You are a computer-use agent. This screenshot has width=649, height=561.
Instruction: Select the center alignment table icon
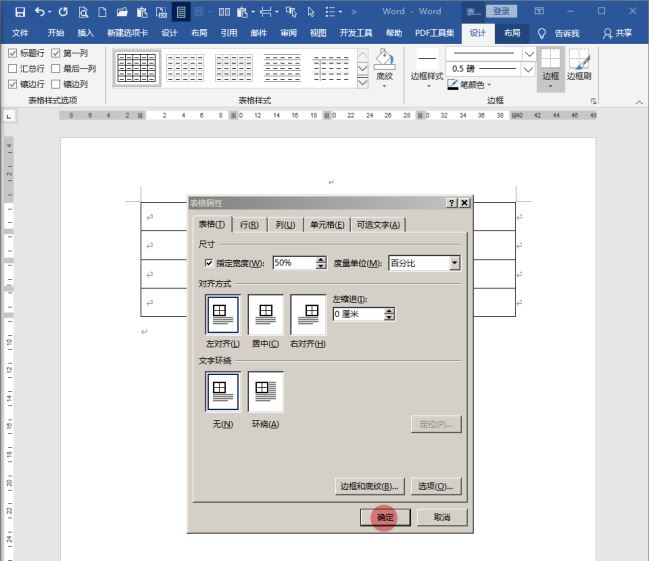[x=265, y=315]
